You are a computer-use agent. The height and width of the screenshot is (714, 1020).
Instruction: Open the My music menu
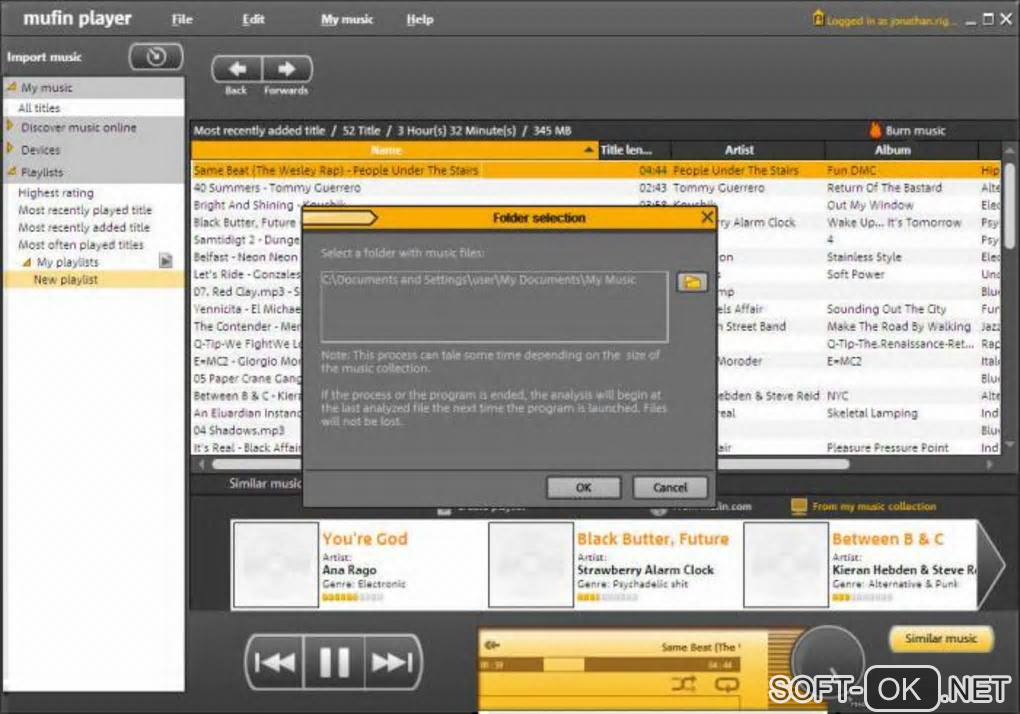tap(347, 20)
